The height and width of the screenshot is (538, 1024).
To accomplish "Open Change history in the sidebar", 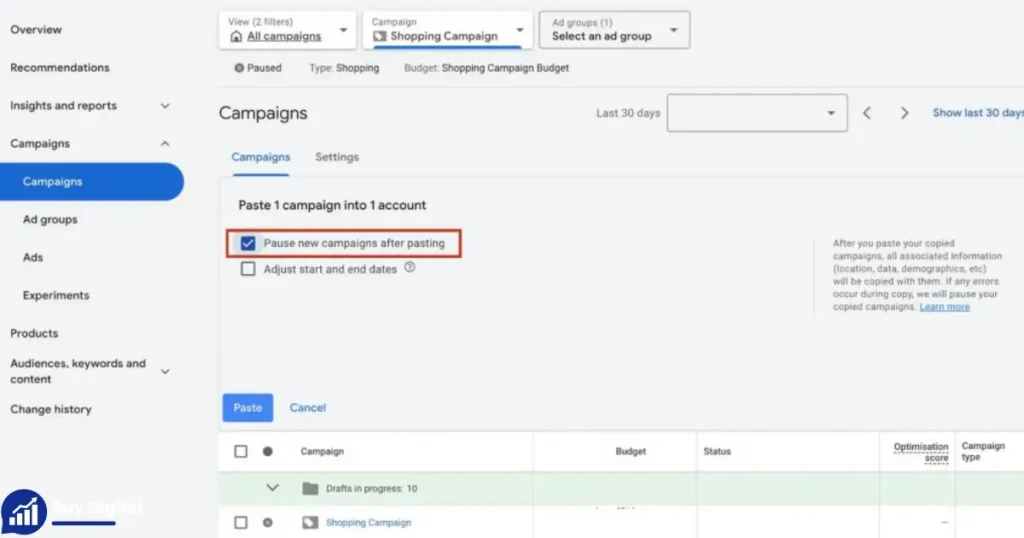I will point(50,409).
